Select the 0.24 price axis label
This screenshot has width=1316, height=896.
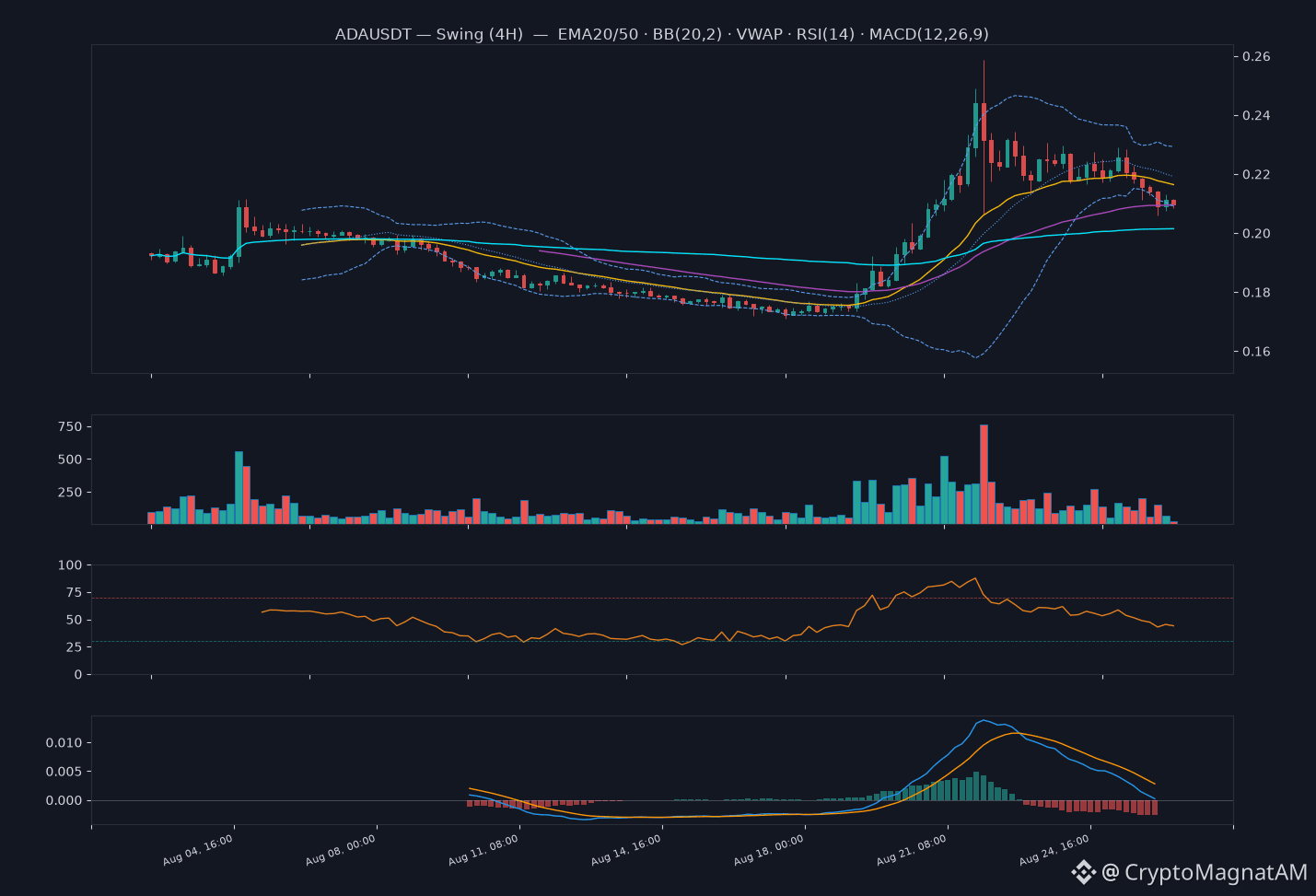[x=1256, y=116]
